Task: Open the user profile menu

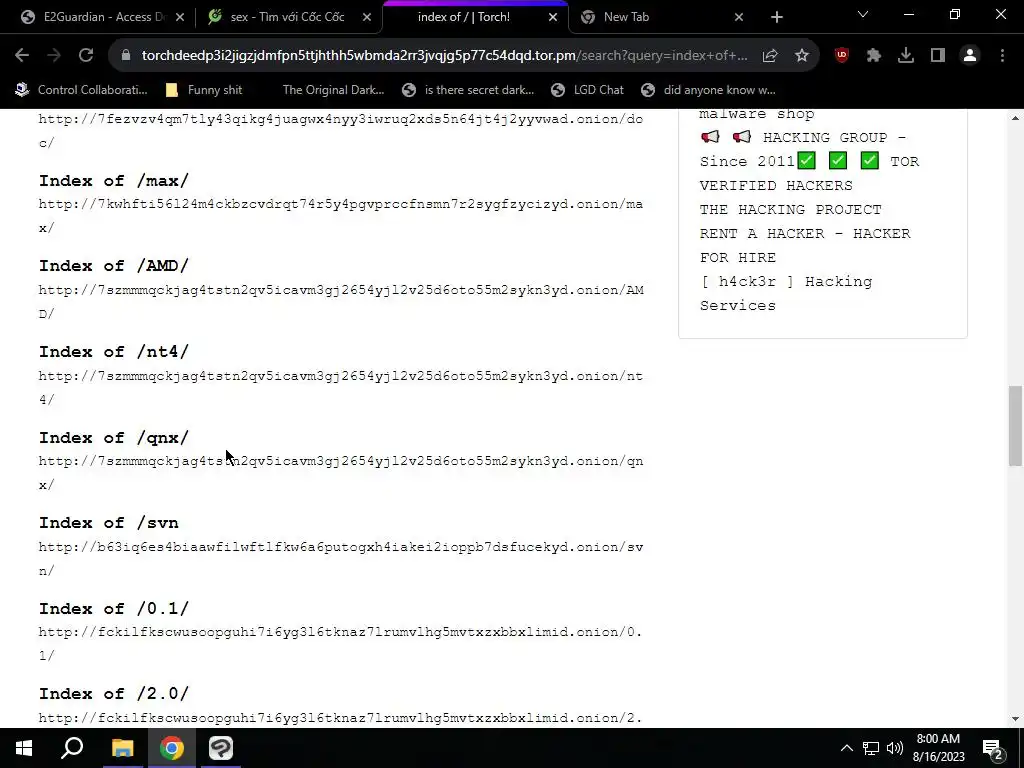Action: coord(970,56)
